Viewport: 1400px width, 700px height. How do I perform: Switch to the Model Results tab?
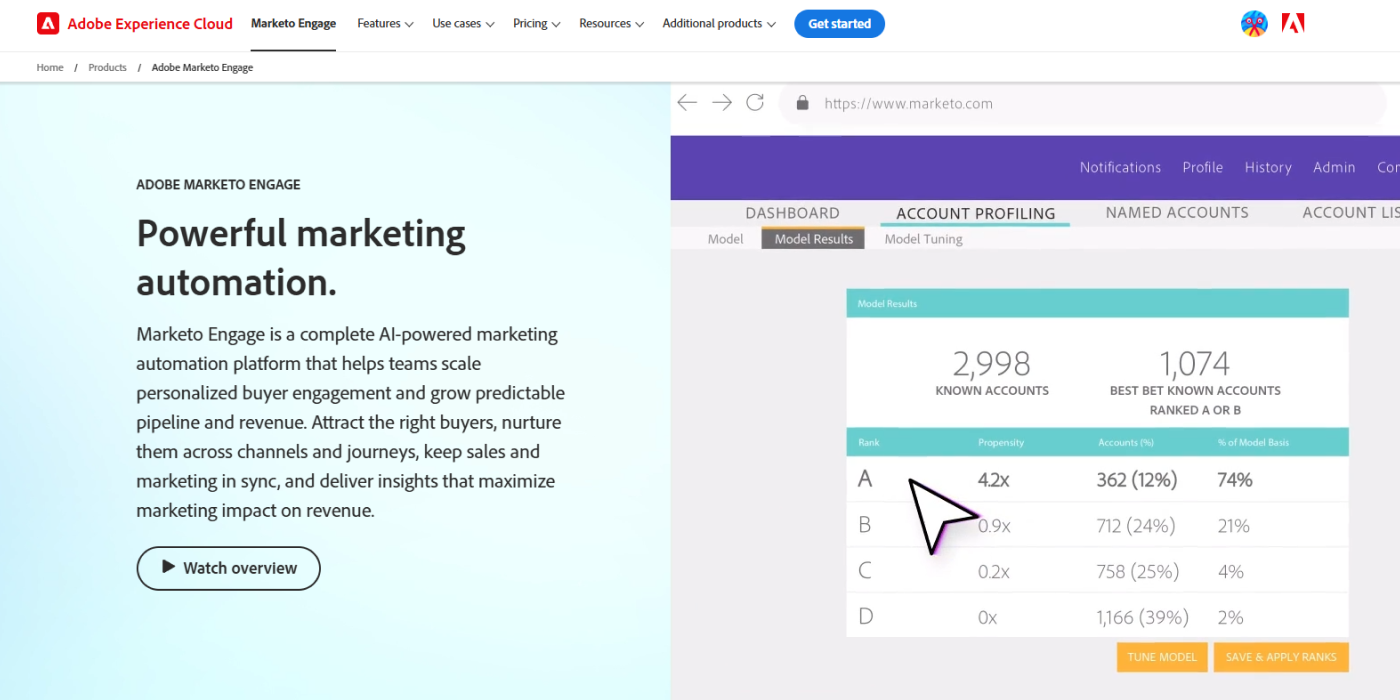click(813, 238)
